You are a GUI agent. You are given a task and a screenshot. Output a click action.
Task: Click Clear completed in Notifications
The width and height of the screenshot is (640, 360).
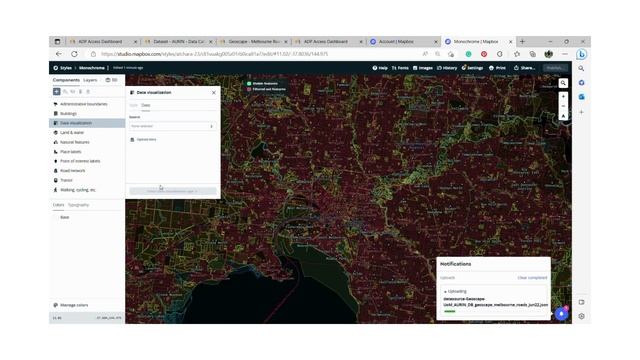[x=532, y=278]
